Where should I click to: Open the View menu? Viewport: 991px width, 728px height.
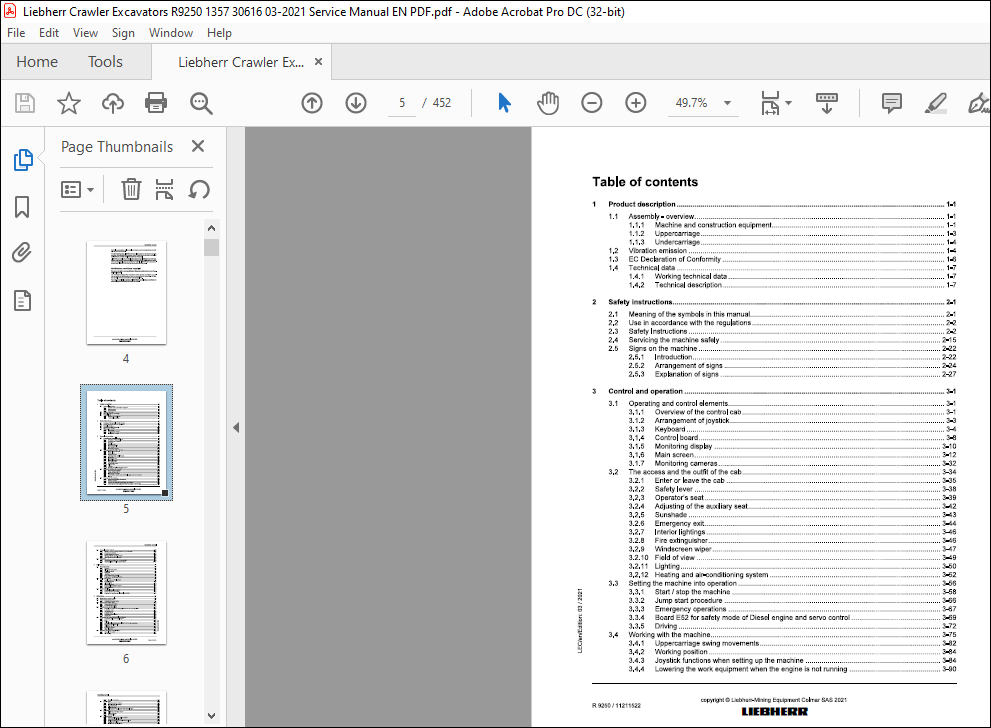coord(85,33)
